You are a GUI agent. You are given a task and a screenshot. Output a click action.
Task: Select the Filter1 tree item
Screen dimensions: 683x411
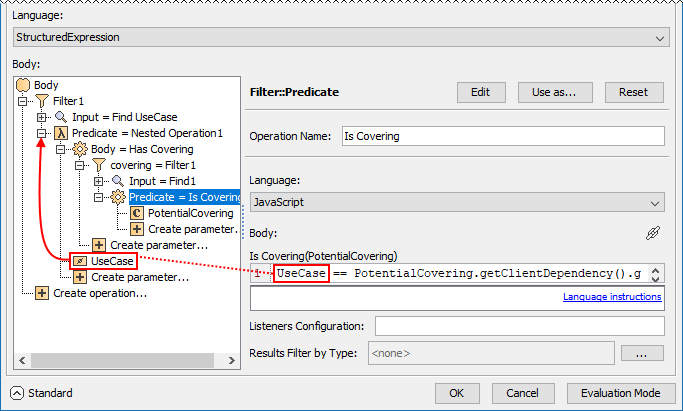click(68, 101)
